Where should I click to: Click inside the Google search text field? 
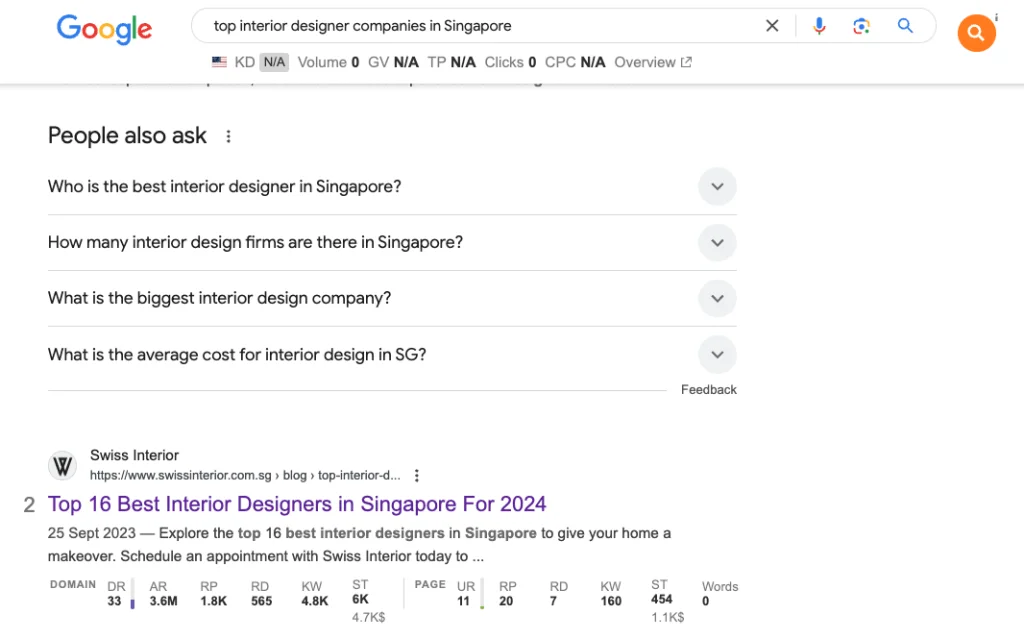pyautogui.click(x=480, y=26)
